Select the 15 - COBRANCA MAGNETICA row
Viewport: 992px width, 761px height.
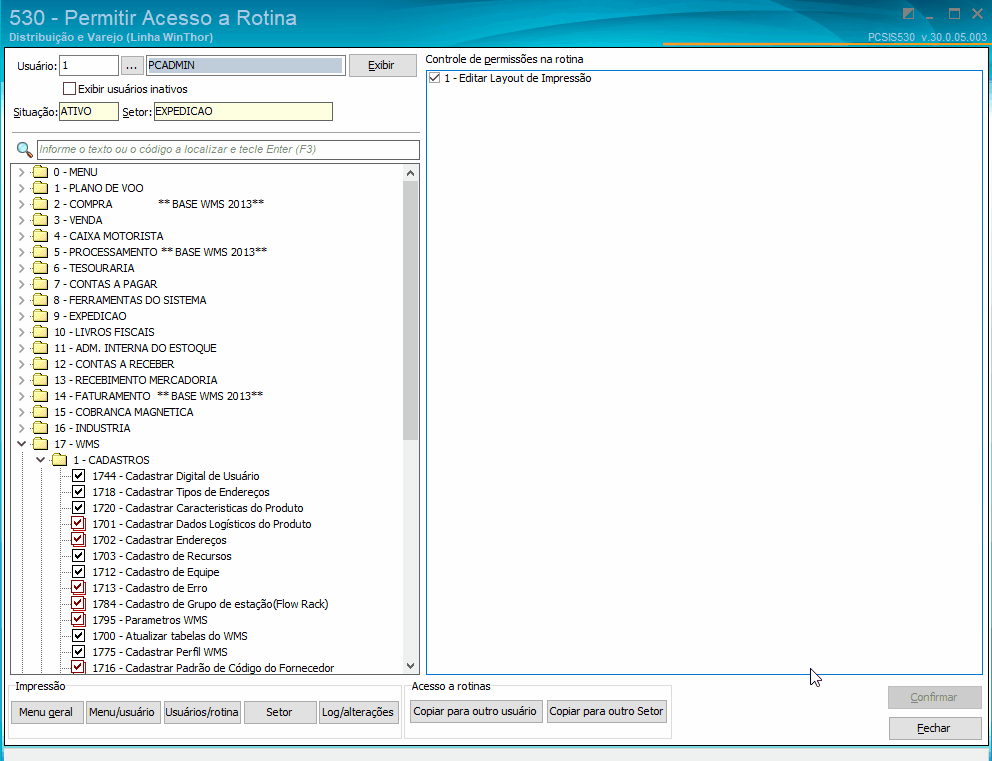point(123,412)
